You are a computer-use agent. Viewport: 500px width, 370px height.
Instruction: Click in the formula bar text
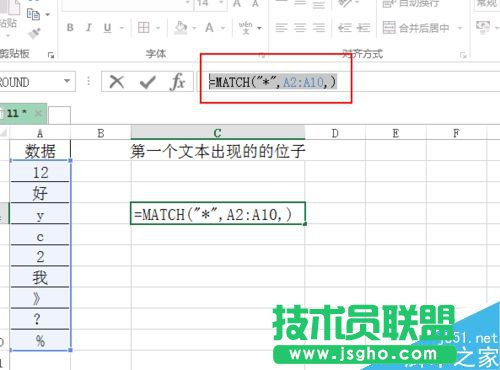click(273, 82)
